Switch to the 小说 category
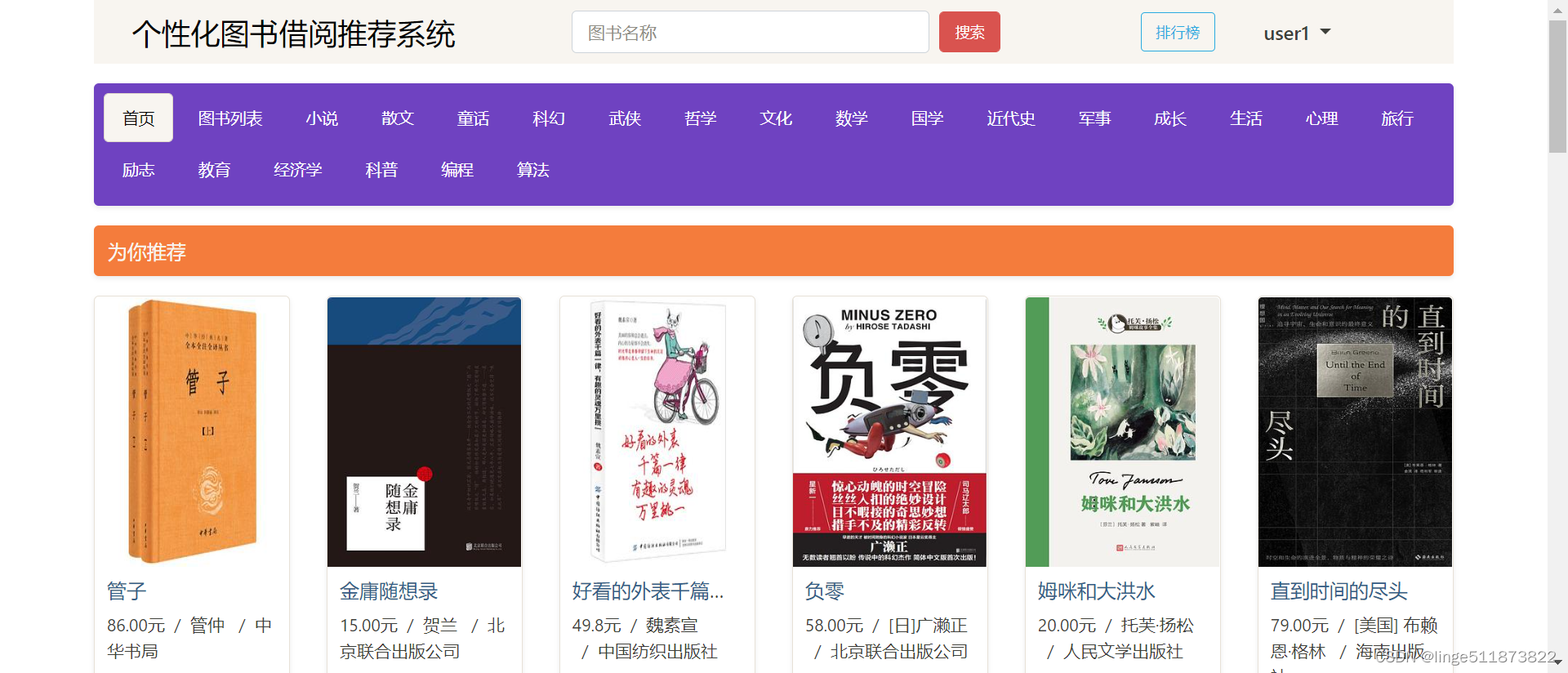 click(322, 118)
